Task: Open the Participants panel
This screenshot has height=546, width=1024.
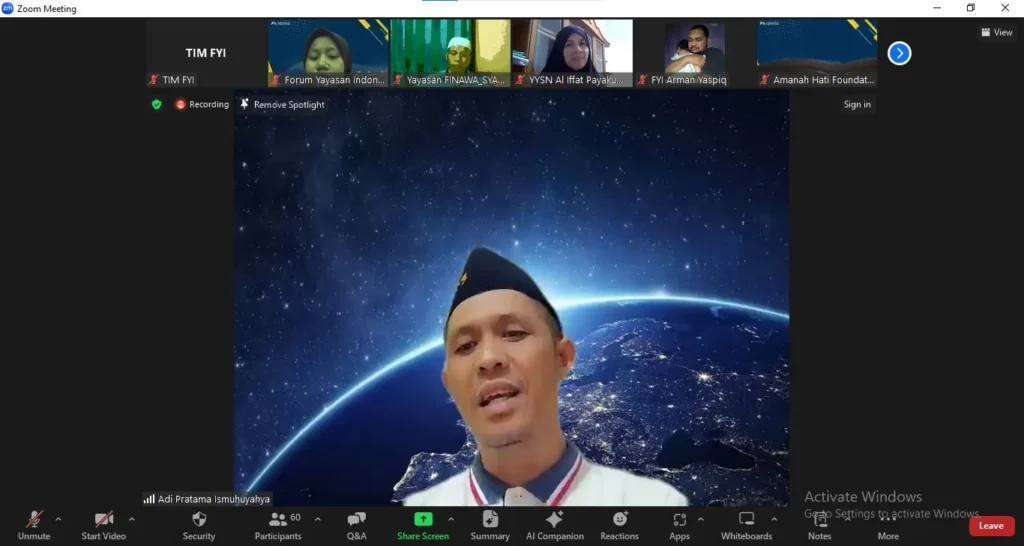Action: pos(278,526)
